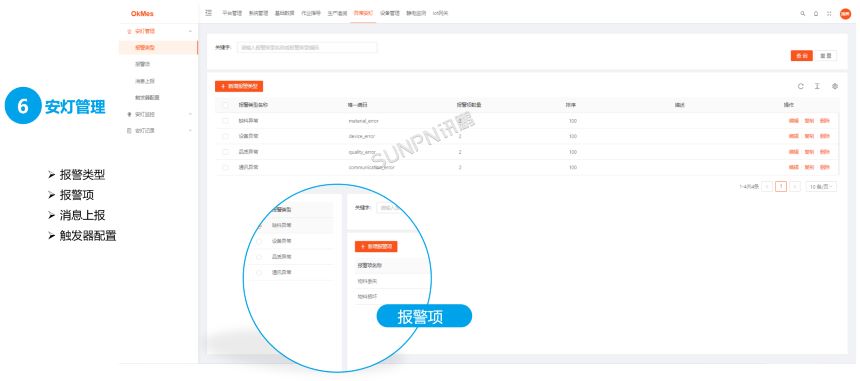Open the 10条/页 page-size dropdown
Screen dimensions: 860x381
tap(821, 187)
